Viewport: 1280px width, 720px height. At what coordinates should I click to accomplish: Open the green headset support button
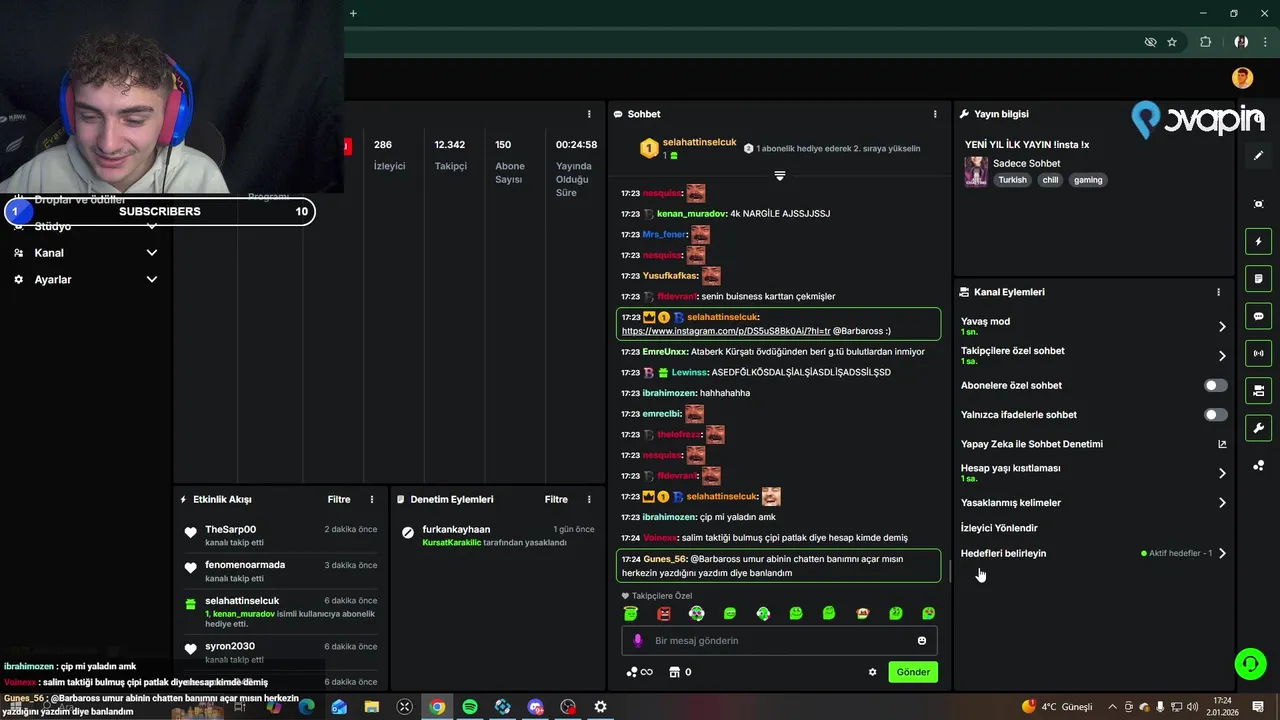coord(1249,664)
